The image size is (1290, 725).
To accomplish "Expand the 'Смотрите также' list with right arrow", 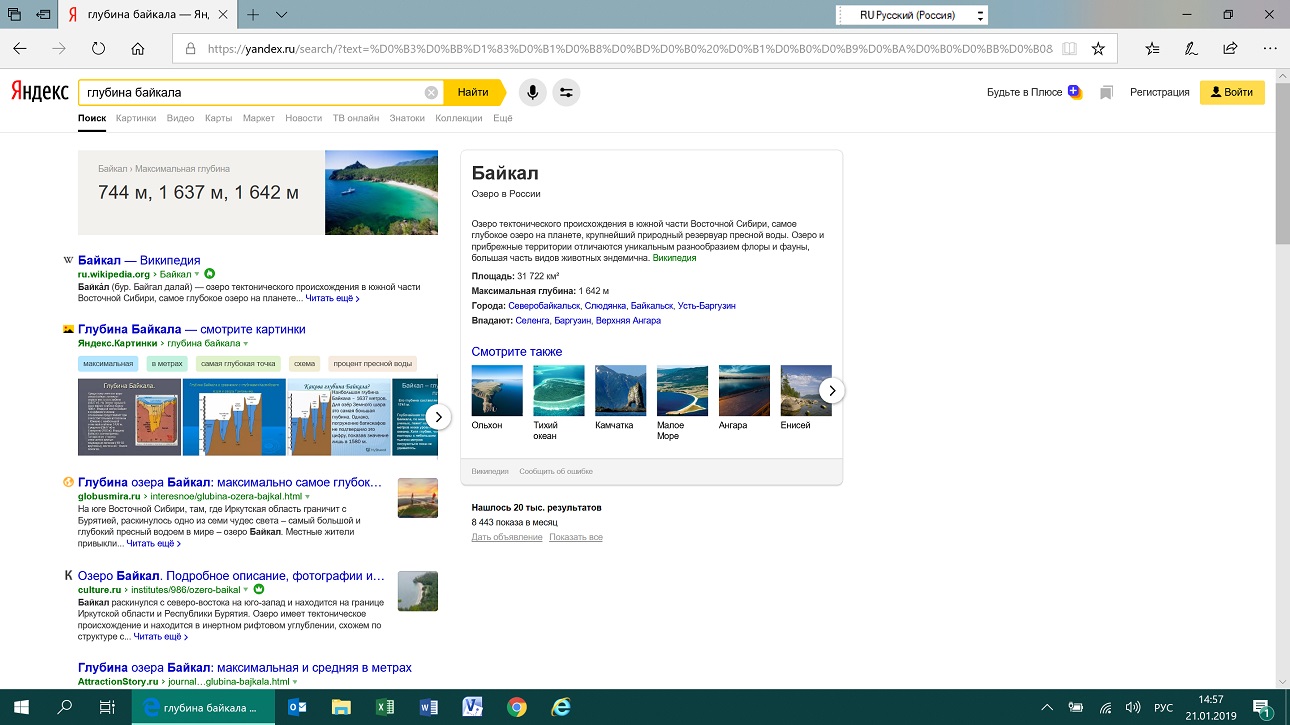I will [x=832, y=390].
